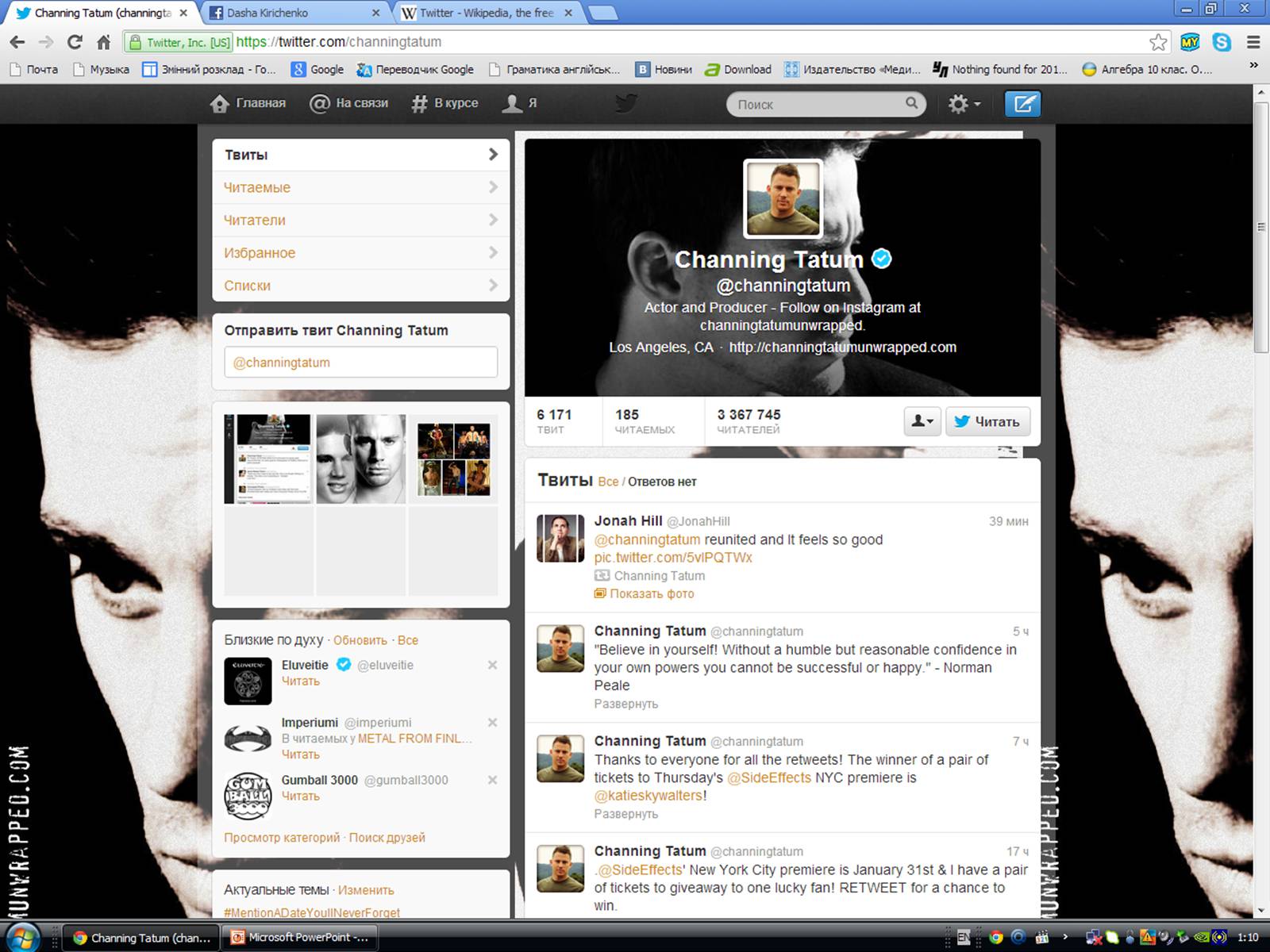Open the Главная home tab

point(248,103)
